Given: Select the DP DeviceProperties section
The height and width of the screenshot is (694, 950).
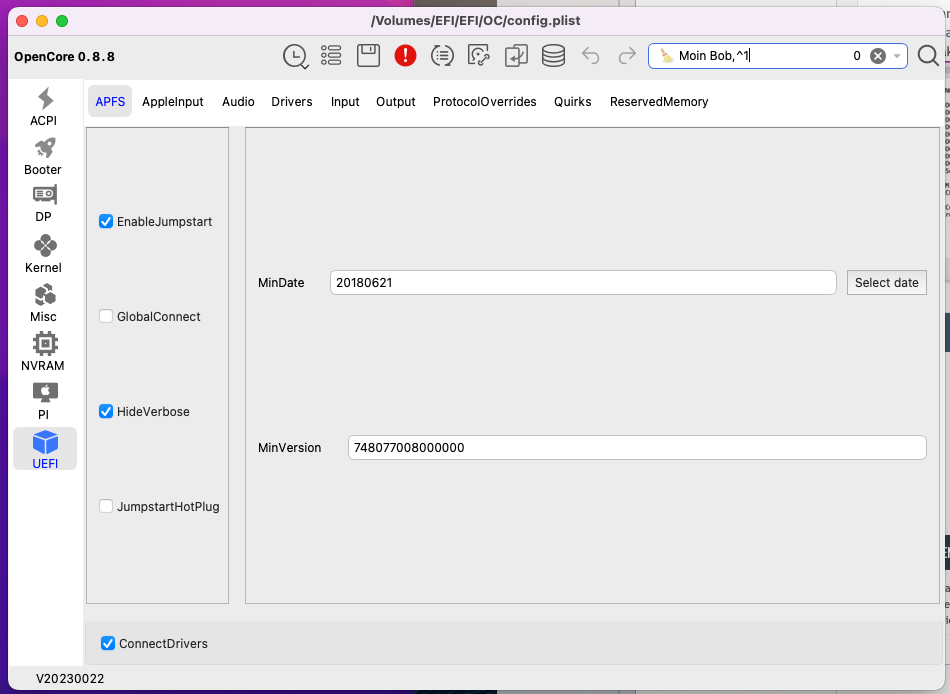Looking at the screenshot, I should 44,204.
